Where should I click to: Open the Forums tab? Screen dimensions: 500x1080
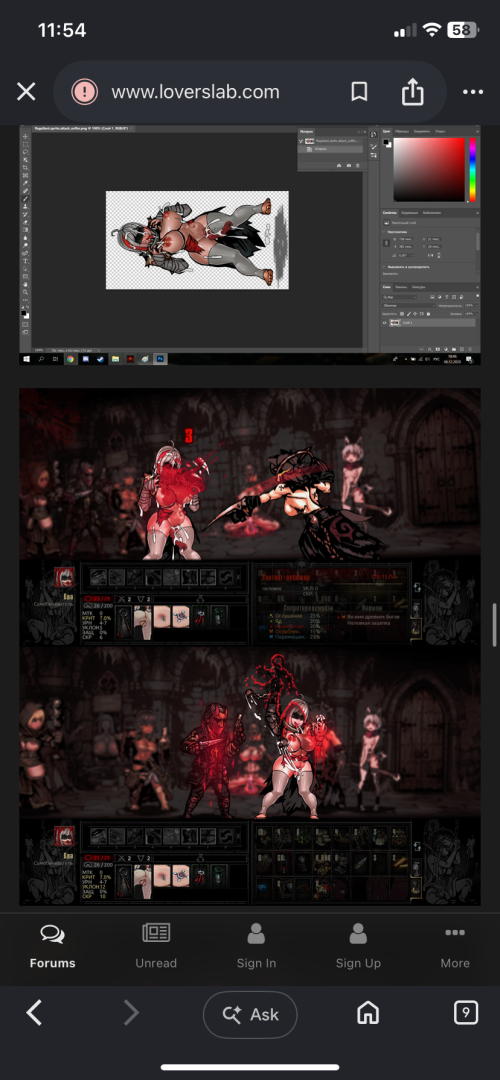coord(52,946)
